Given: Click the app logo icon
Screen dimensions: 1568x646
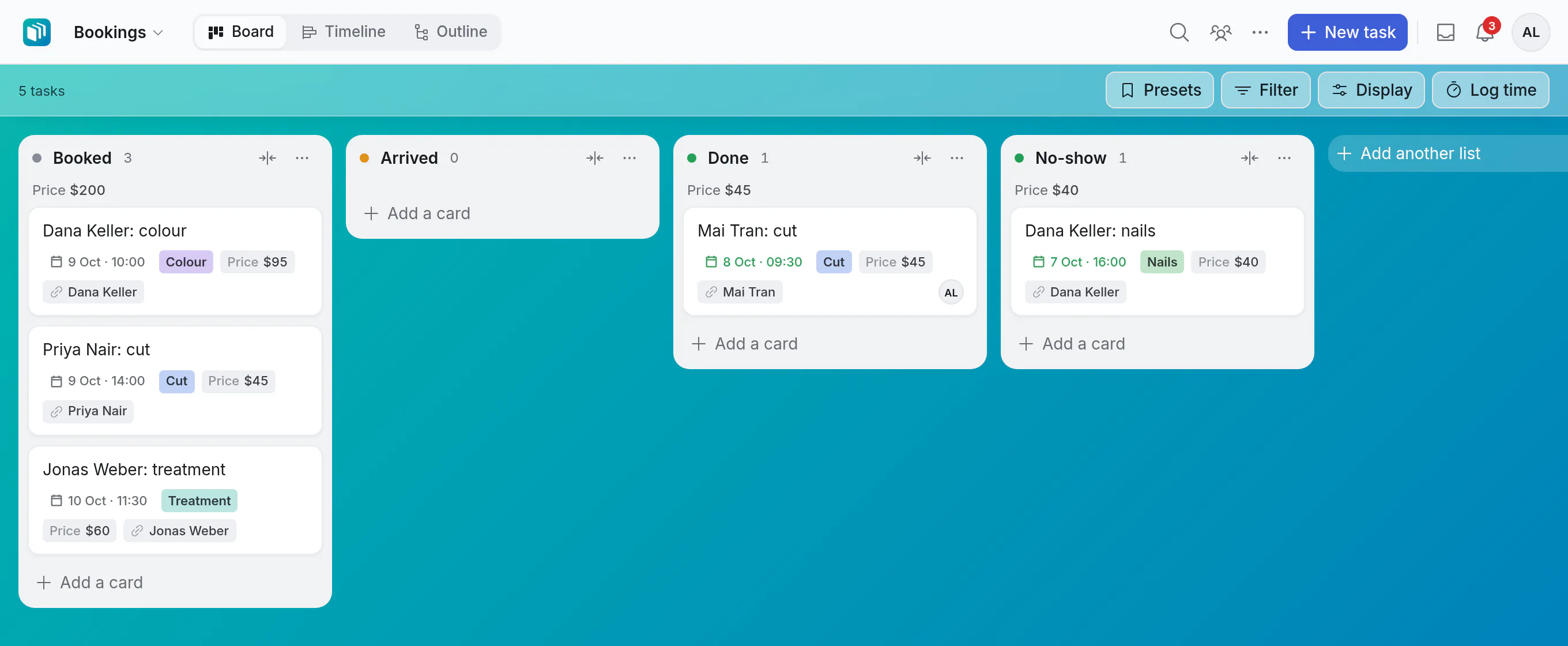Looking at the screenshot, I should tap(36, 32).
